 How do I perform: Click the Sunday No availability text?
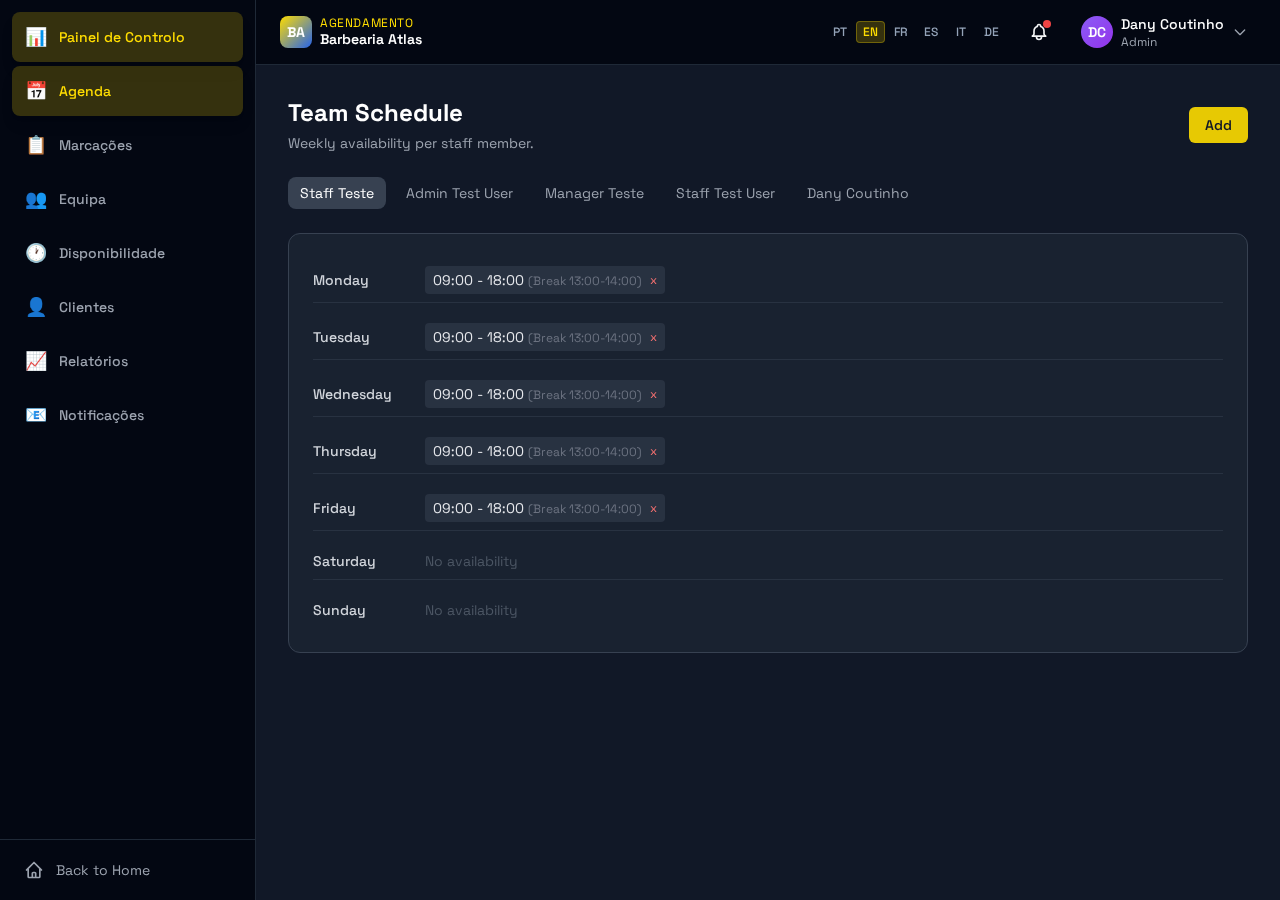471,610
